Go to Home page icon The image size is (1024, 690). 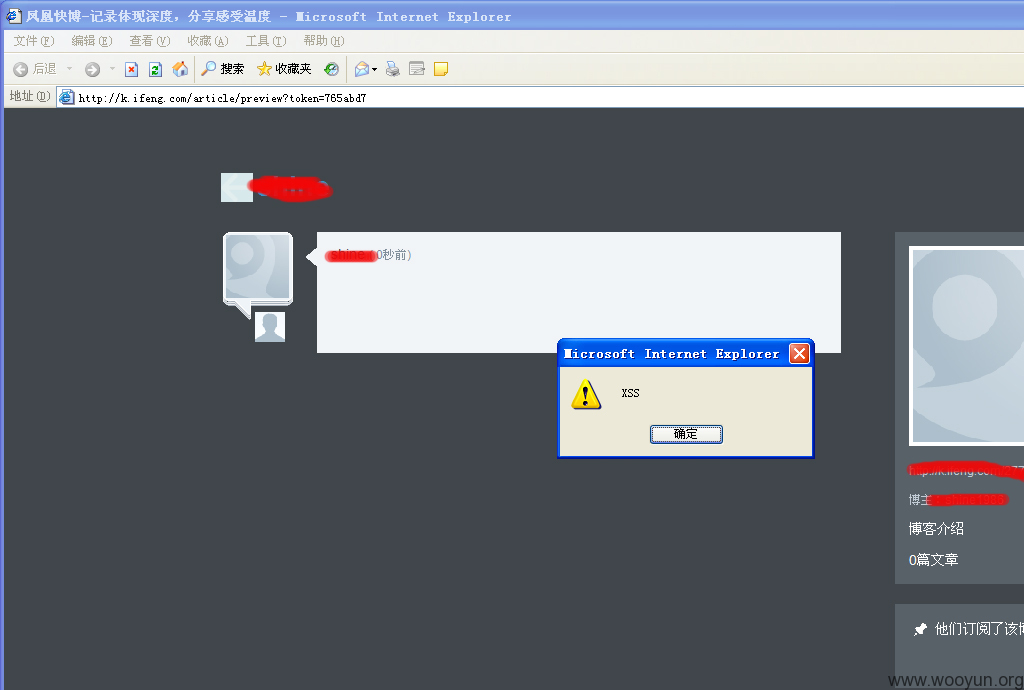click(180, 69)
